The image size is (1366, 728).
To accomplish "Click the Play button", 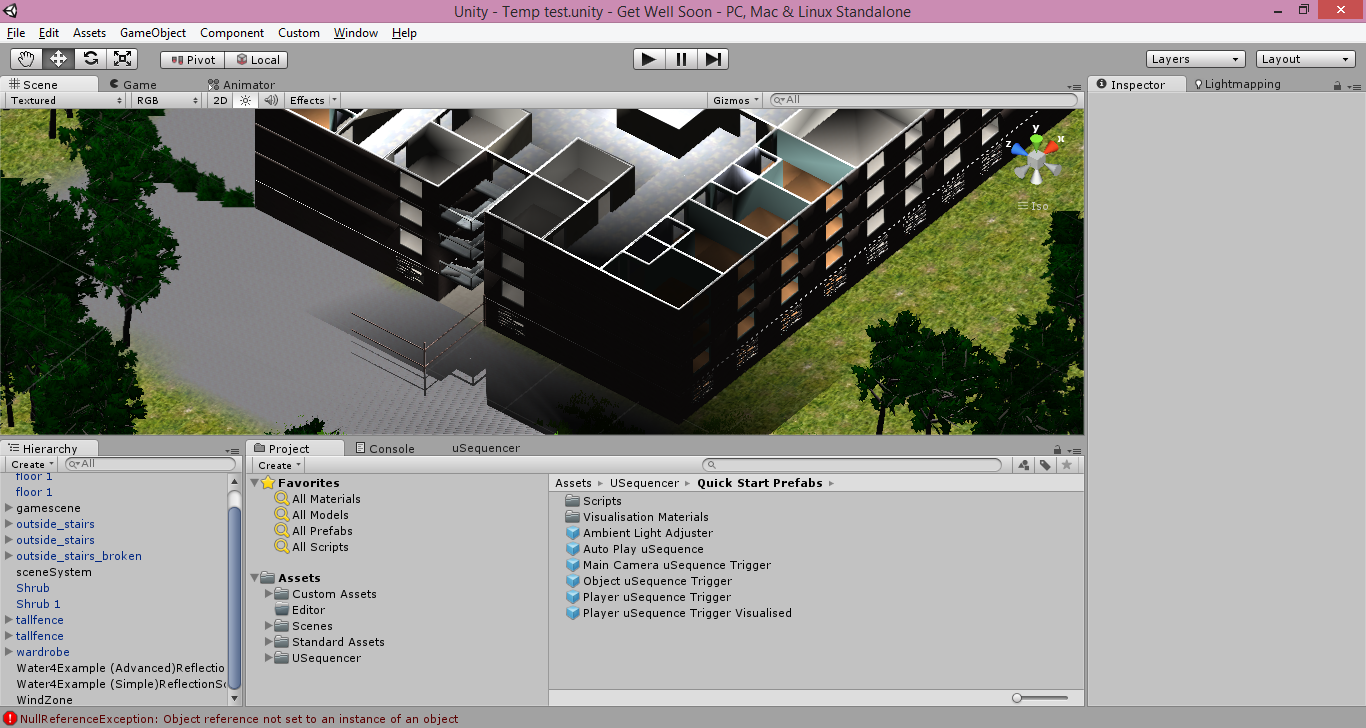I will 649,59.
